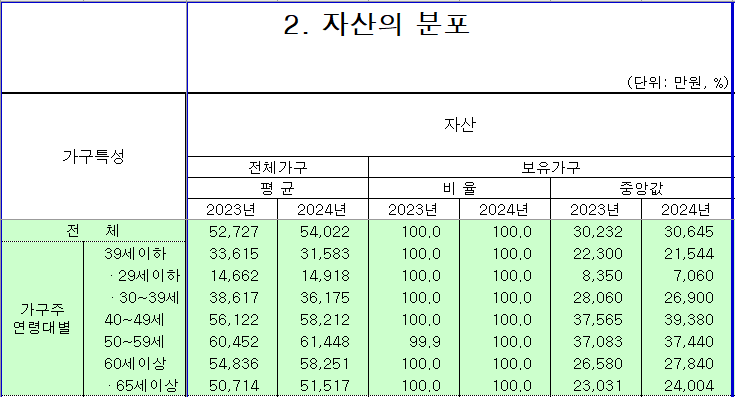This screenshot has height=397, width=735.
Task: Select the '비 율' subheader cell
Action: pyautogui.click(x=459, y=188)
